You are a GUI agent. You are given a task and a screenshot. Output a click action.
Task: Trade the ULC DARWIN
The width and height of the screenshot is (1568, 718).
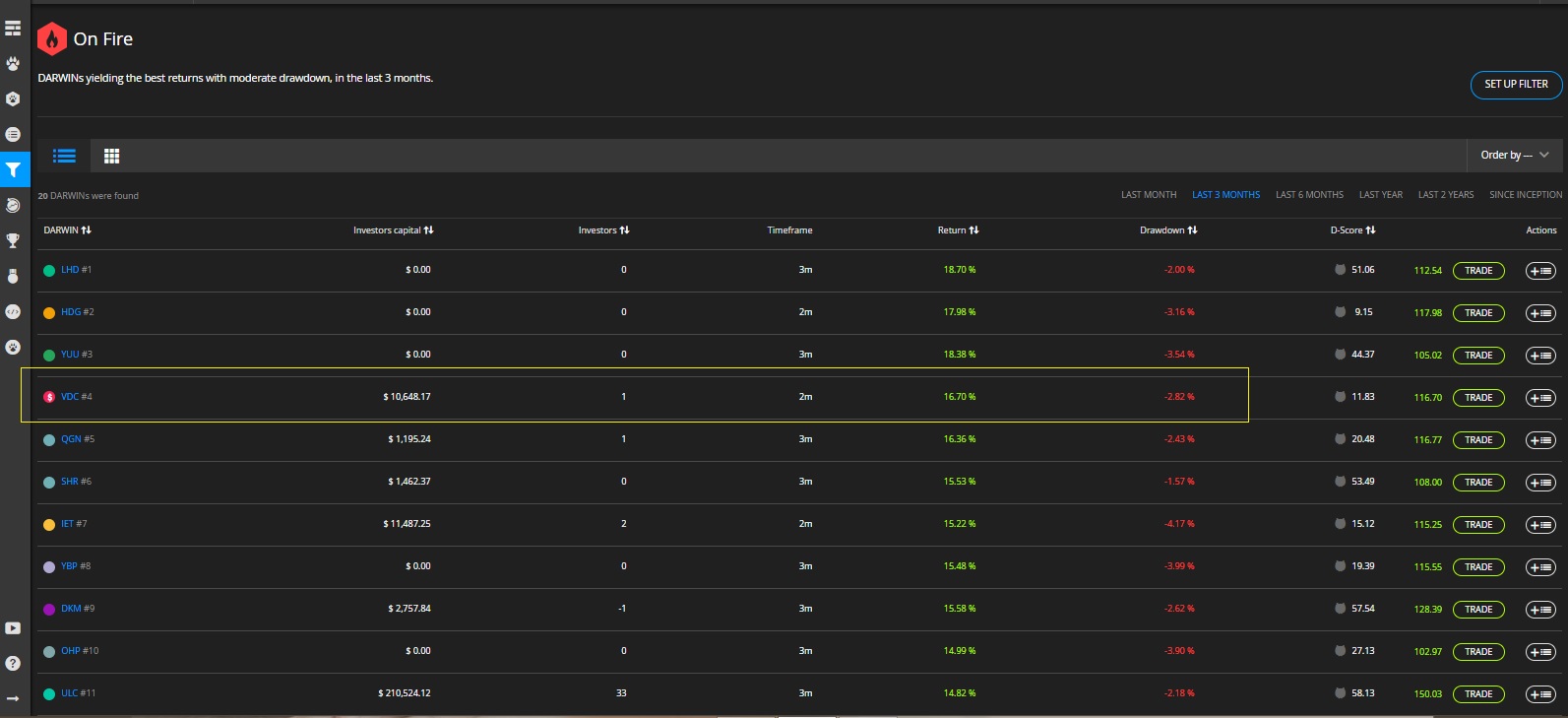[1478, 694]
